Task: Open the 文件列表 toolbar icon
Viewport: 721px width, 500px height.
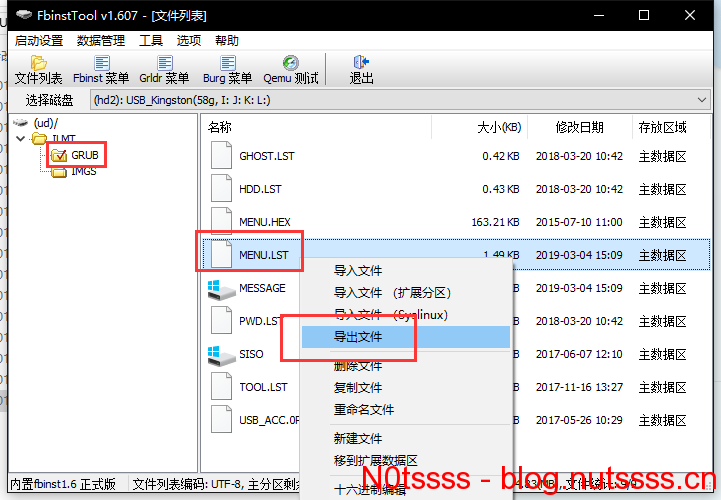Action: point(38,69)
